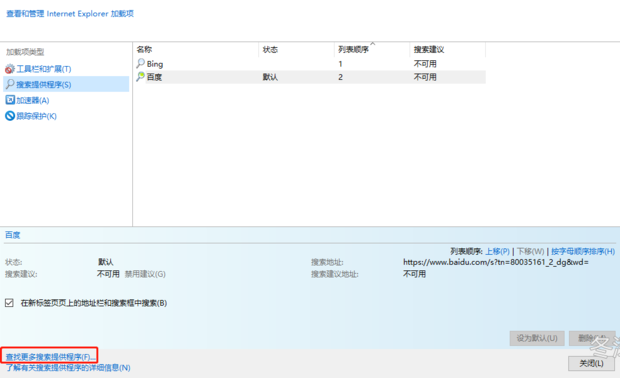The width and height of the screenshot is (620, 378).
Task: Select 跟踪保护(K) add-on type
Action: click(x=36, y=116)
